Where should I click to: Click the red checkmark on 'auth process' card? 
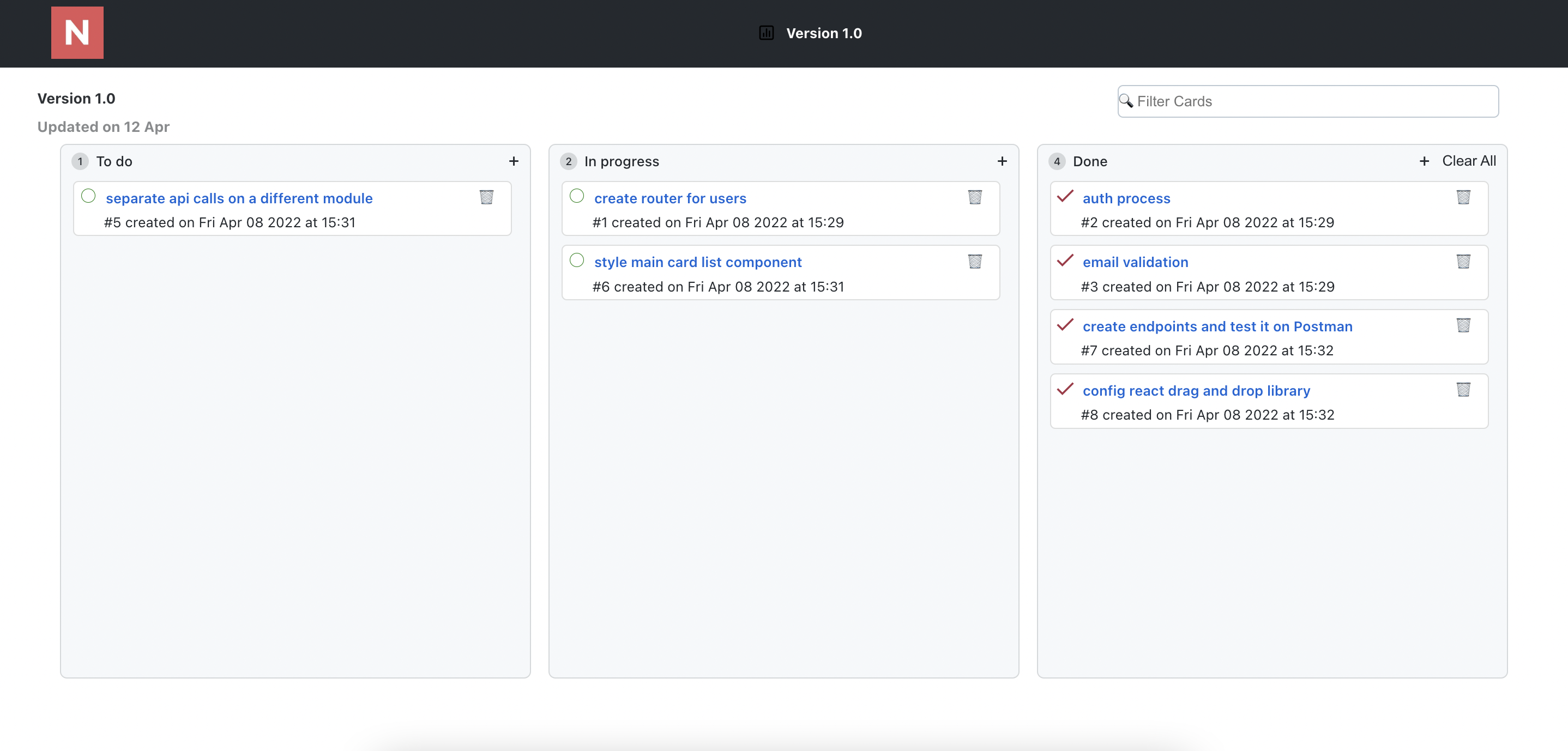[x=1065, y=197]
